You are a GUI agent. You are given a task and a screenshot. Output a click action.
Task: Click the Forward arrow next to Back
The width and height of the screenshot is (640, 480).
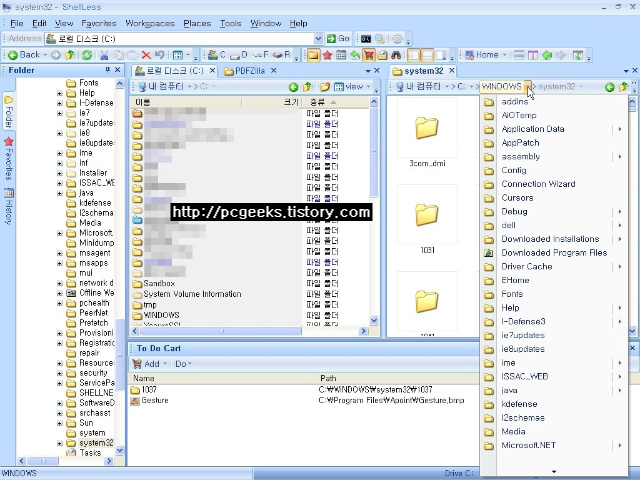56,55
